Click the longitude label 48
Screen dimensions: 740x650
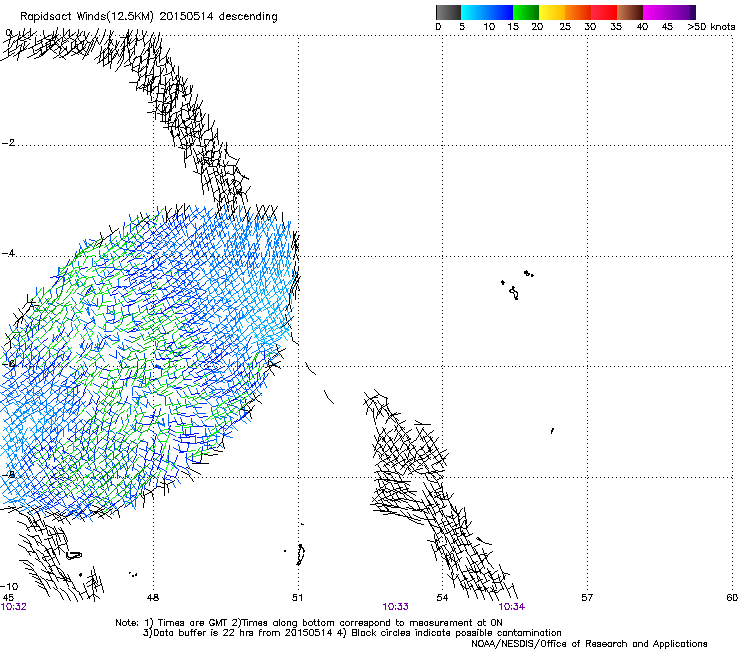click(153, 598)
